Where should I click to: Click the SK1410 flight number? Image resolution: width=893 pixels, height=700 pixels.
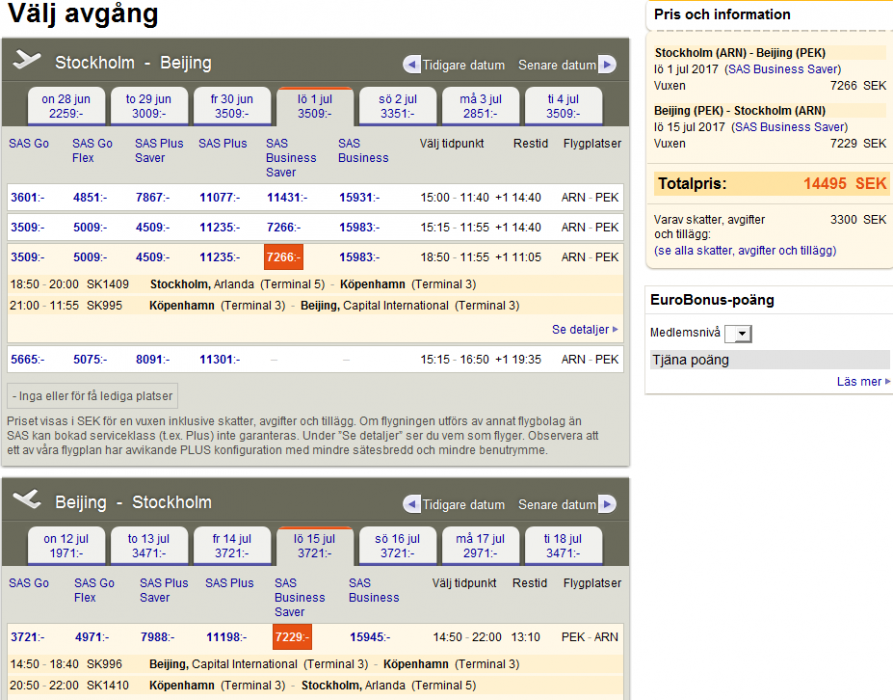pos(107,685)
